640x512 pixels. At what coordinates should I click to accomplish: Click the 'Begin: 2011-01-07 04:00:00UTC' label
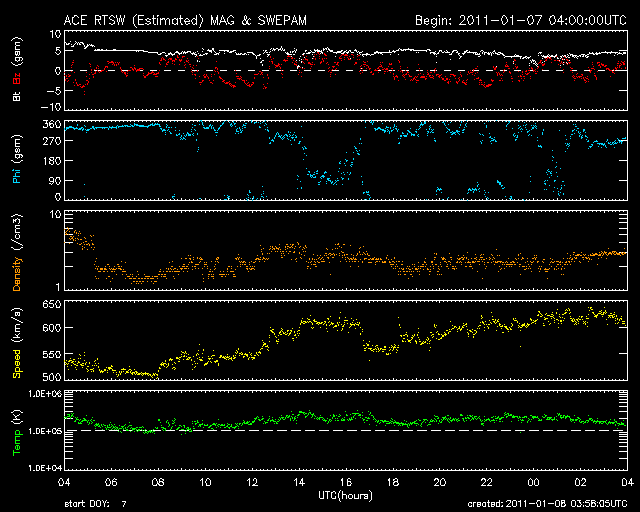521,20
